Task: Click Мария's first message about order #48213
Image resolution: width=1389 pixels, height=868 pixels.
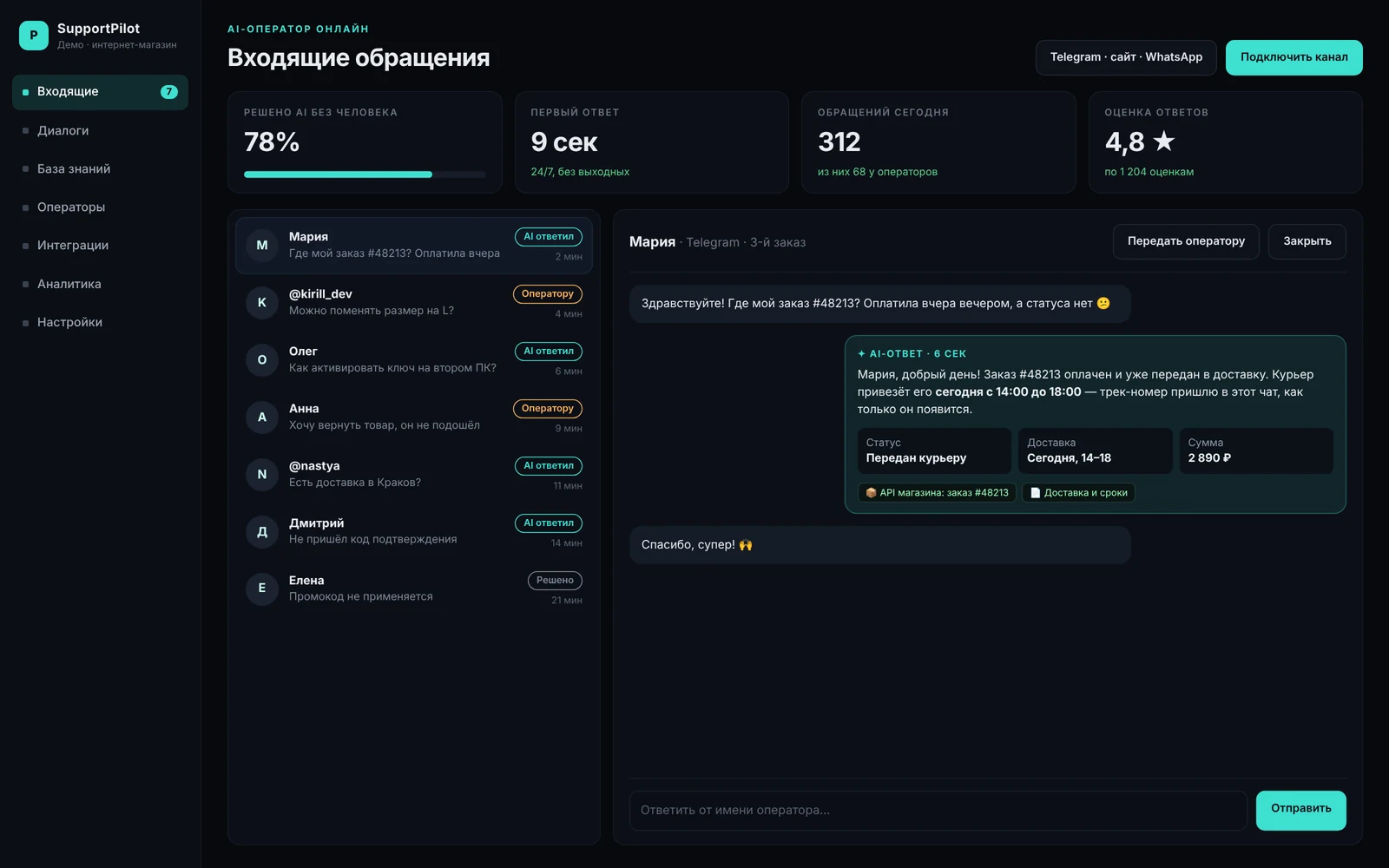Action: 879,304
